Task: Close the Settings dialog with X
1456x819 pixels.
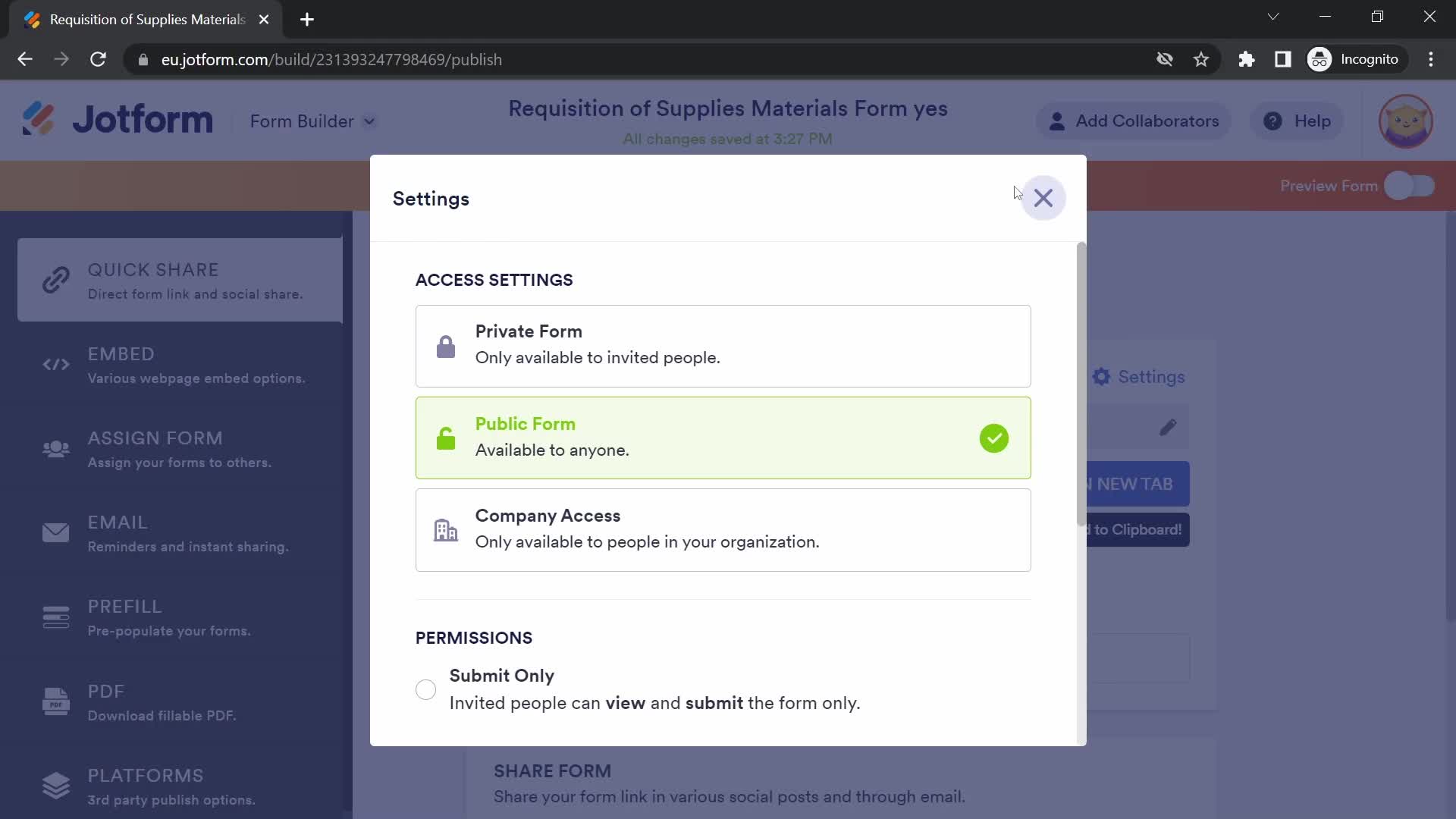Action: click(1043, 198)
